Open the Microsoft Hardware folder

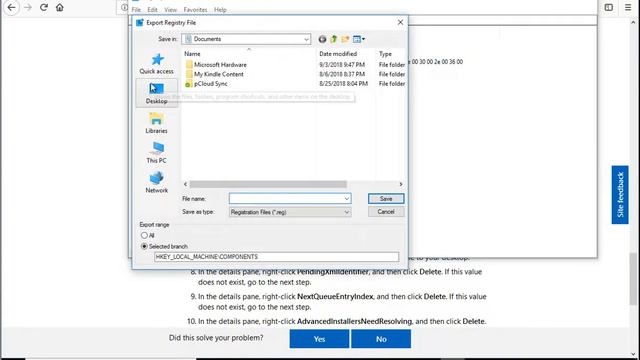pyautogui.click(x=220, y=64)
